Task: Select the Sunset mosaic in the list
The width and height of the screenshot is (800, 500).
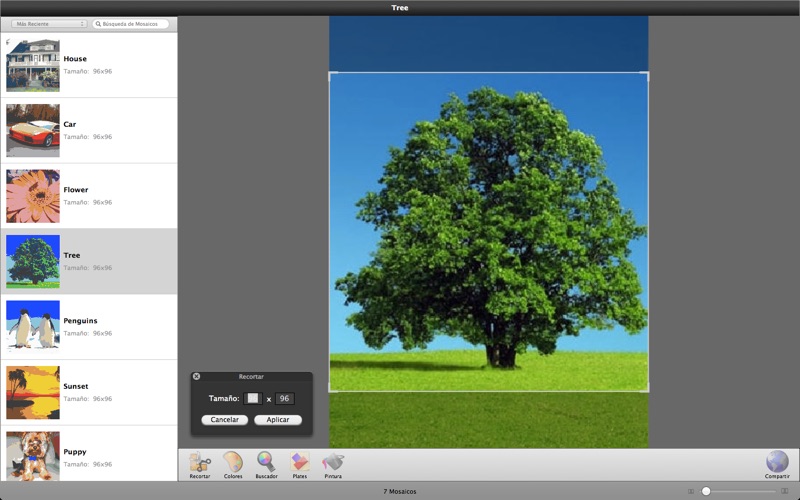Action: [89, 392]
